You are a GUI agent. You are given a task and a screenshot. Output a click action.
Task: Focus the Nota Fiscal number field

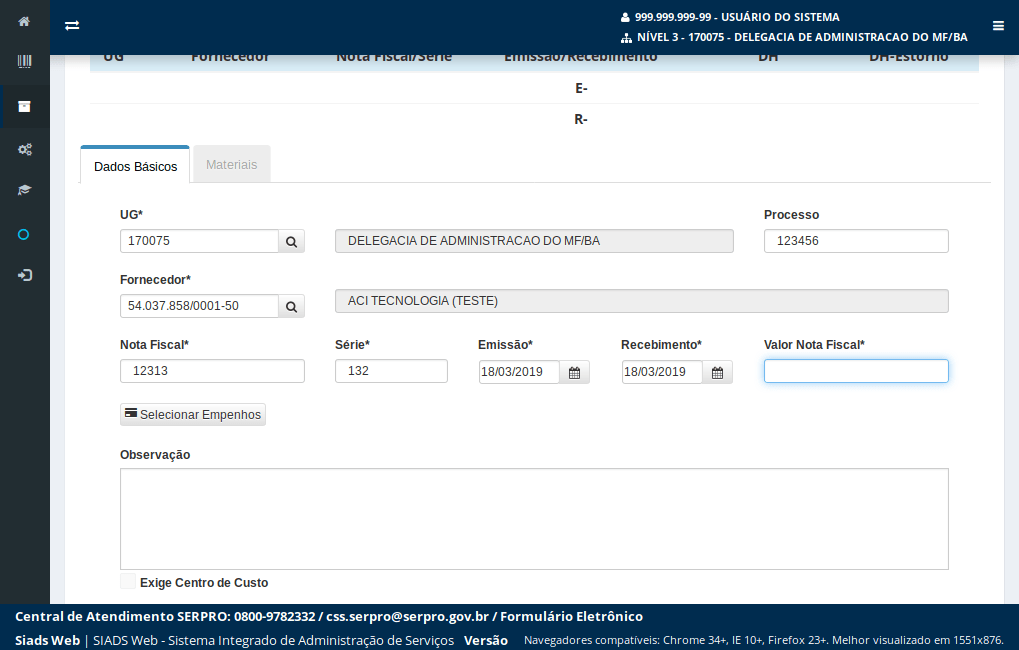[213, 371]
